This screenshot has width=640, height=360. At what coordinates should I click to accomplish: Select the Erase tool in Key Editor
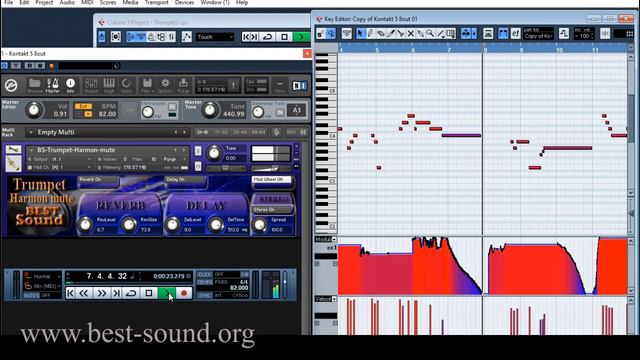(x=380, y=33)
